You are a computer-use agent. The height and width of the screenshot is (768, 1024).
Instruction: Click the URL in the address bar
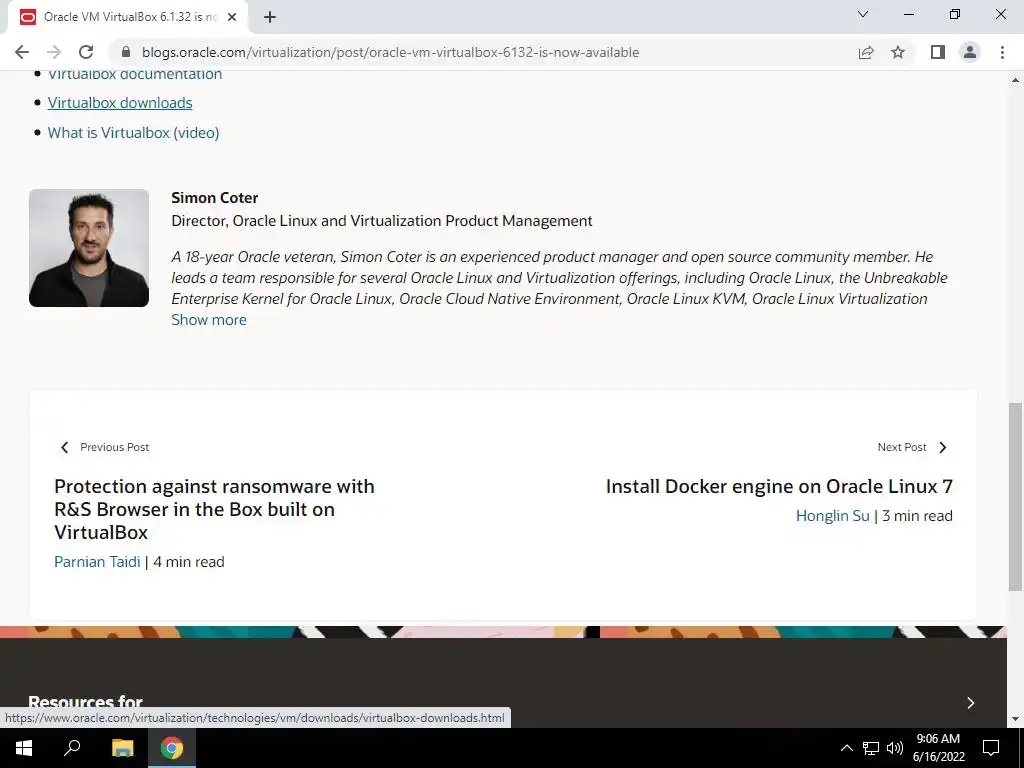[391, 52]
